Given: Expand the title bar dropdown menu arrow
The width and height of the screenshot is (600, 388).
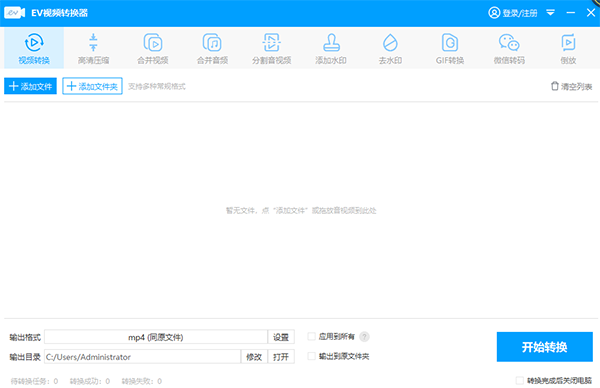Looking at the screenshot, I should [550, 13].
